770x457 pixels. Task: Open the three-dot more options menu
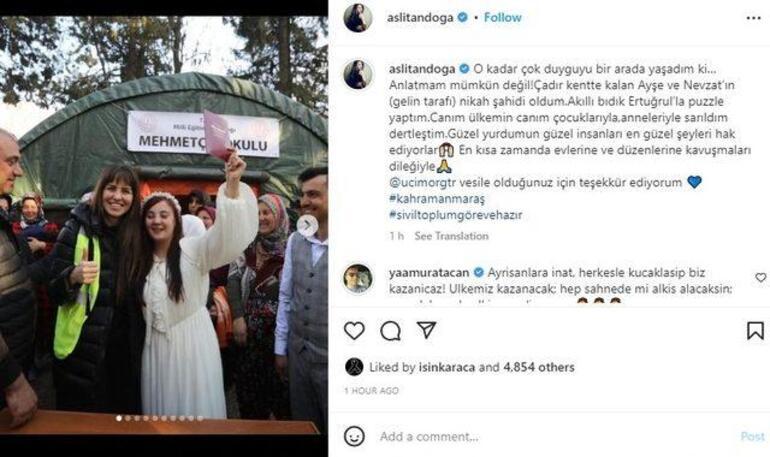(753, 18)
